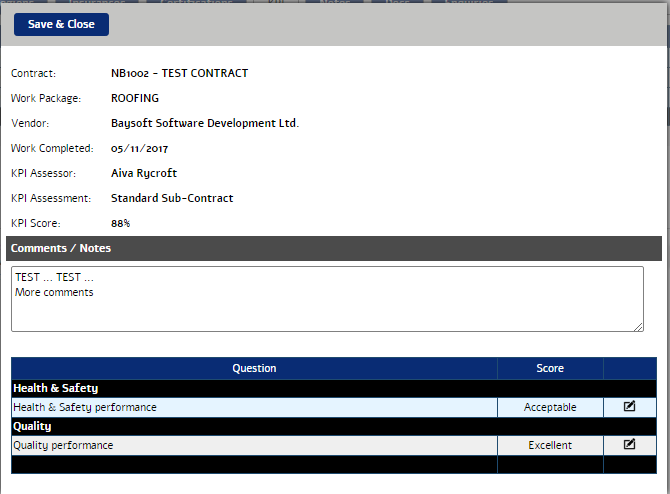Click the ROOFING work package value

135,98
